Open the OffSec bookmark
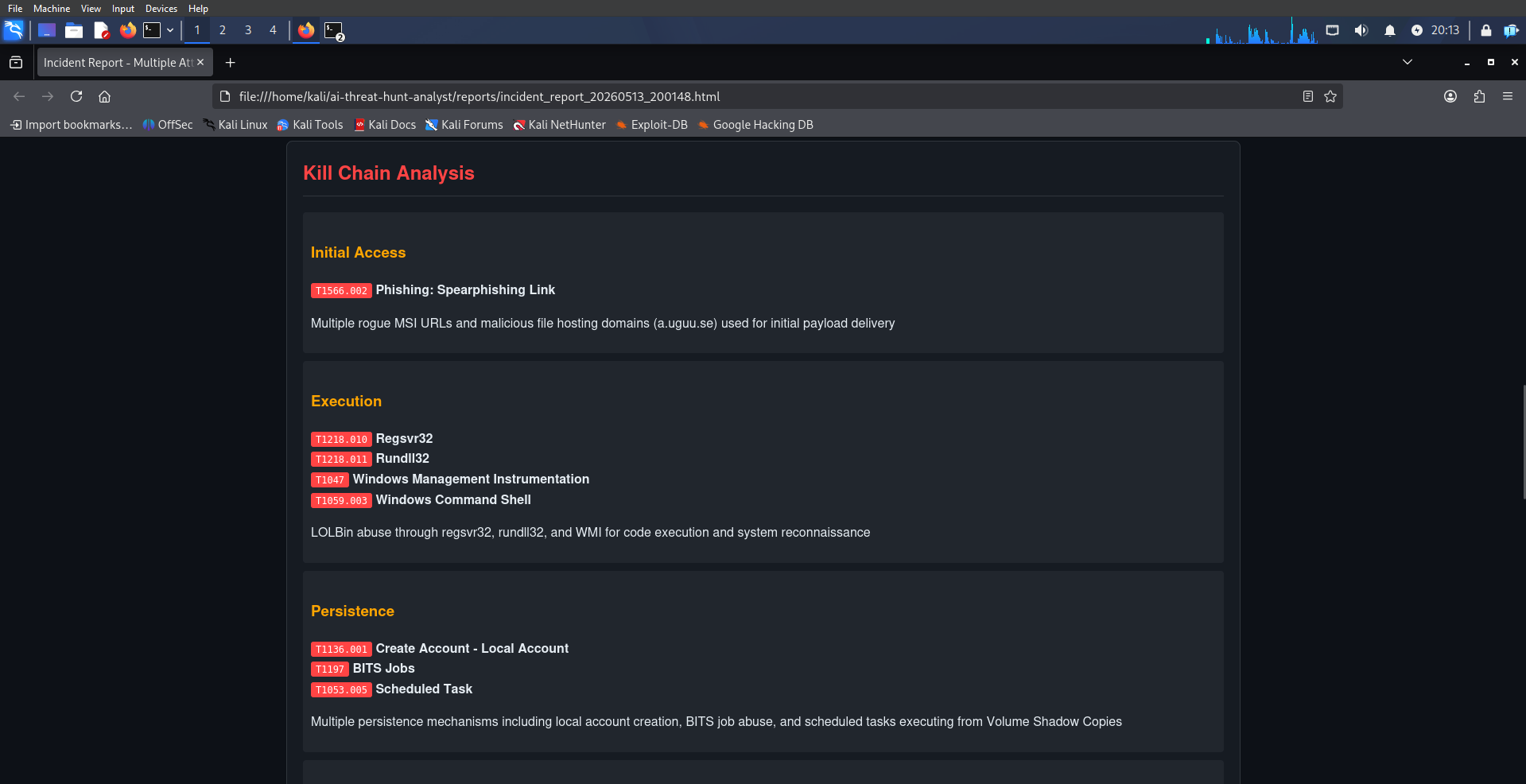 pyautogui.click(x=168, y=125)
